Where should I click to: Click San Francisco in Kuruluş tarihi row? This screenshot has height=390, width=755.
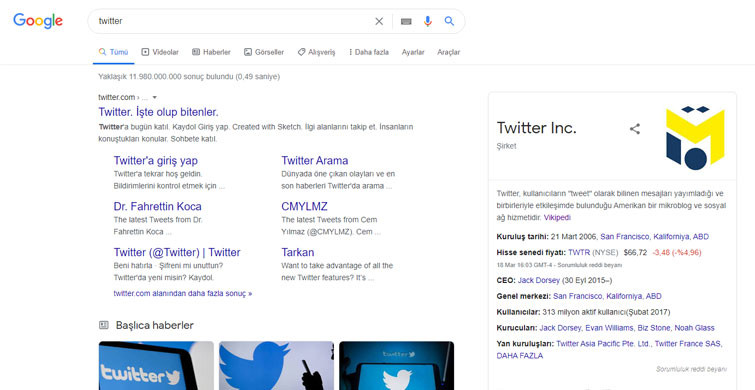click(x=625, y=236)
